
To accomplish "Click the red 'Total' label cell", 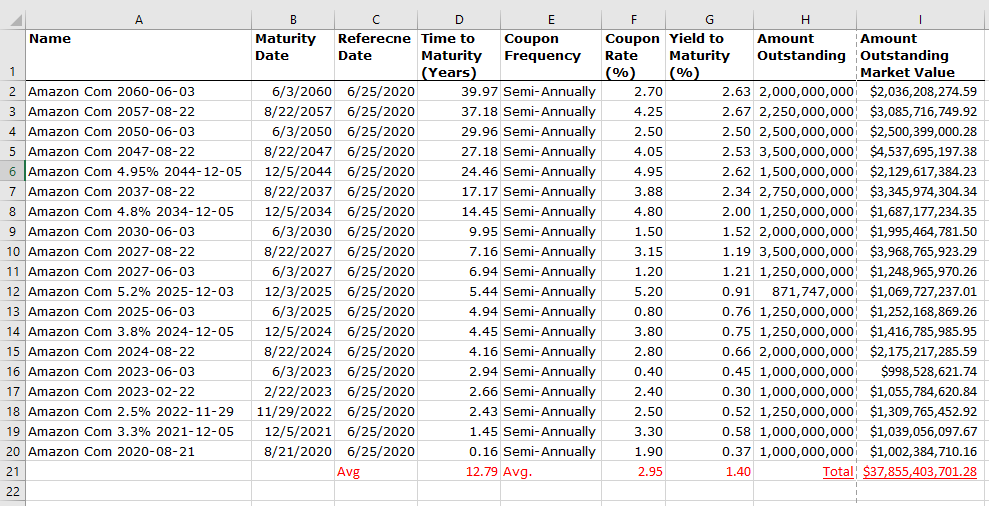I will tap(805, 471).
